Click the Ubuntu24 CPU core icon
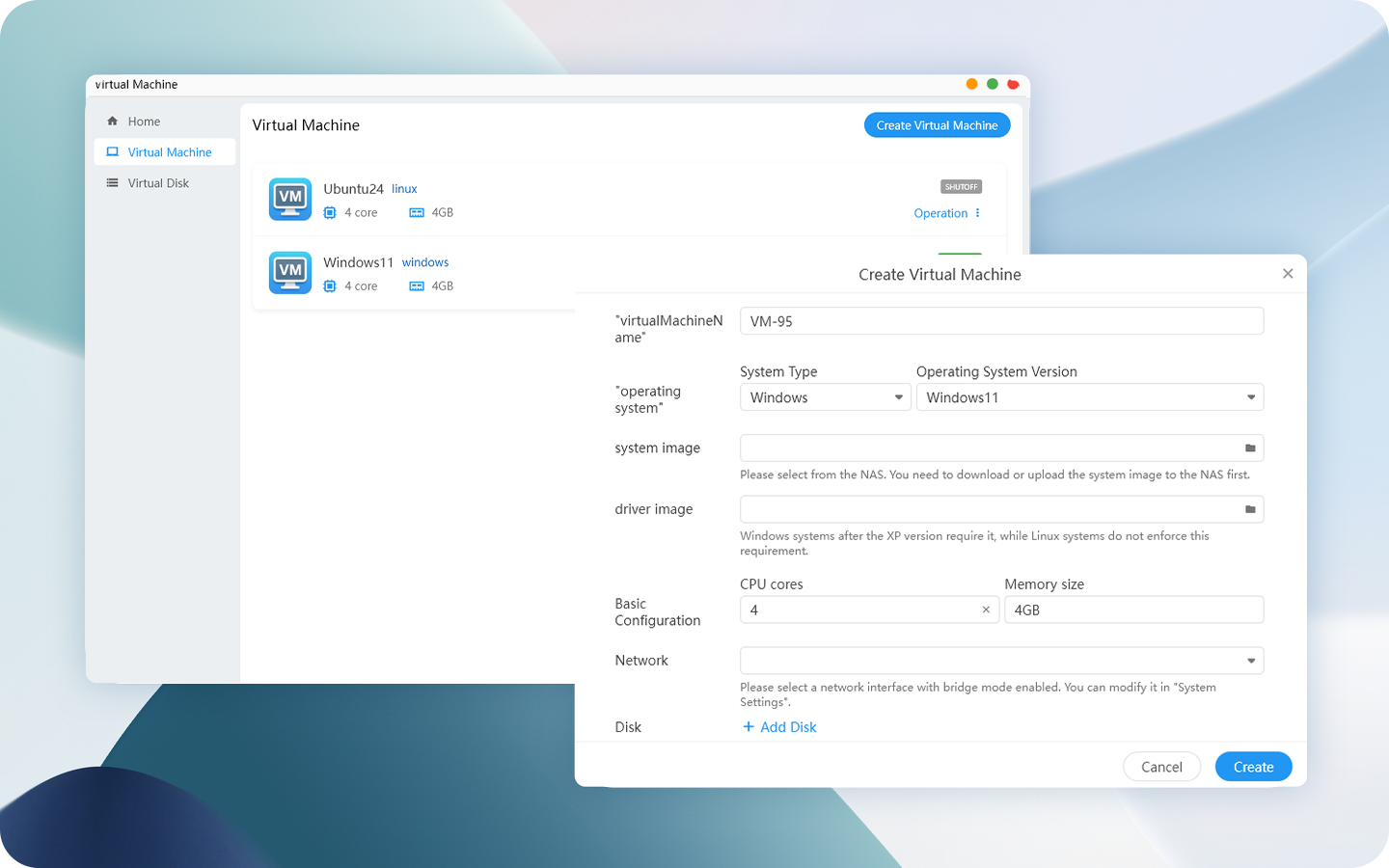The height and width of the screenshot is (868, 1389). 330,213
